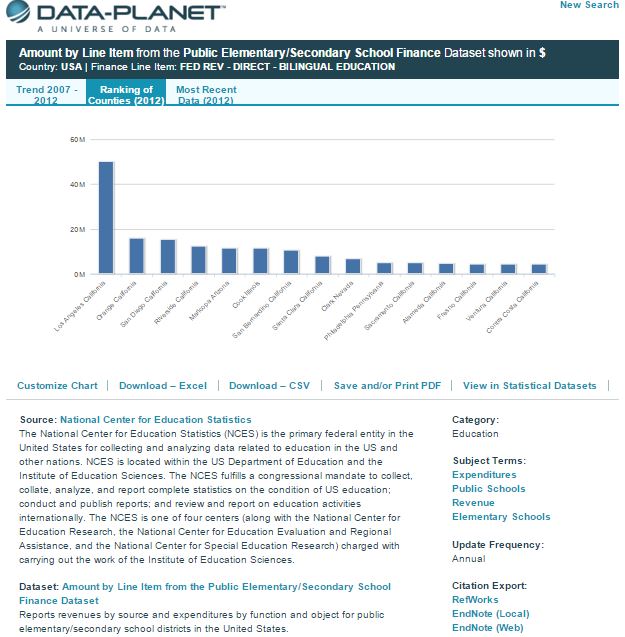Open View in Statistical Datasets
Viewport: 625px width, 637px height.
530,386
